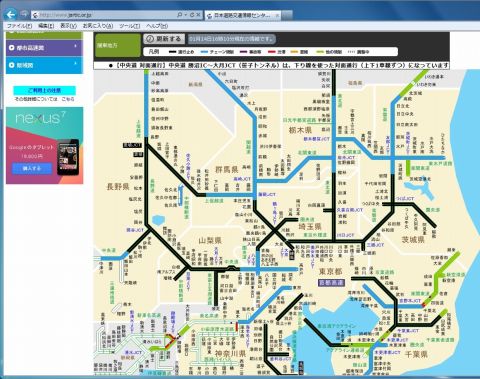Click the こちら link under the notice

tap(68, 99)
